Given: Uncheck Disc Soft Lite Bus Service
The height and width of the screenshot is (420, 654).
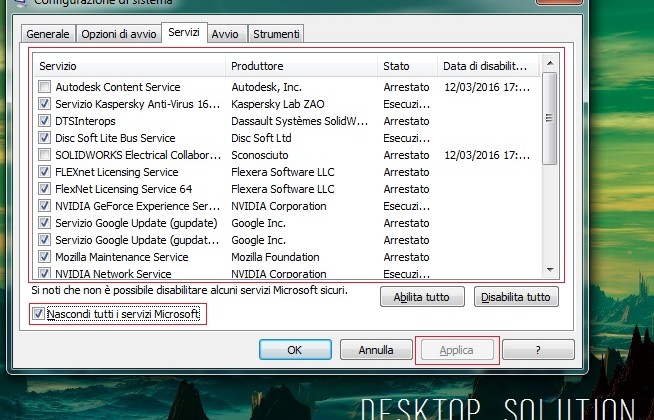Looking at the screenshot, I should [45, 138].
